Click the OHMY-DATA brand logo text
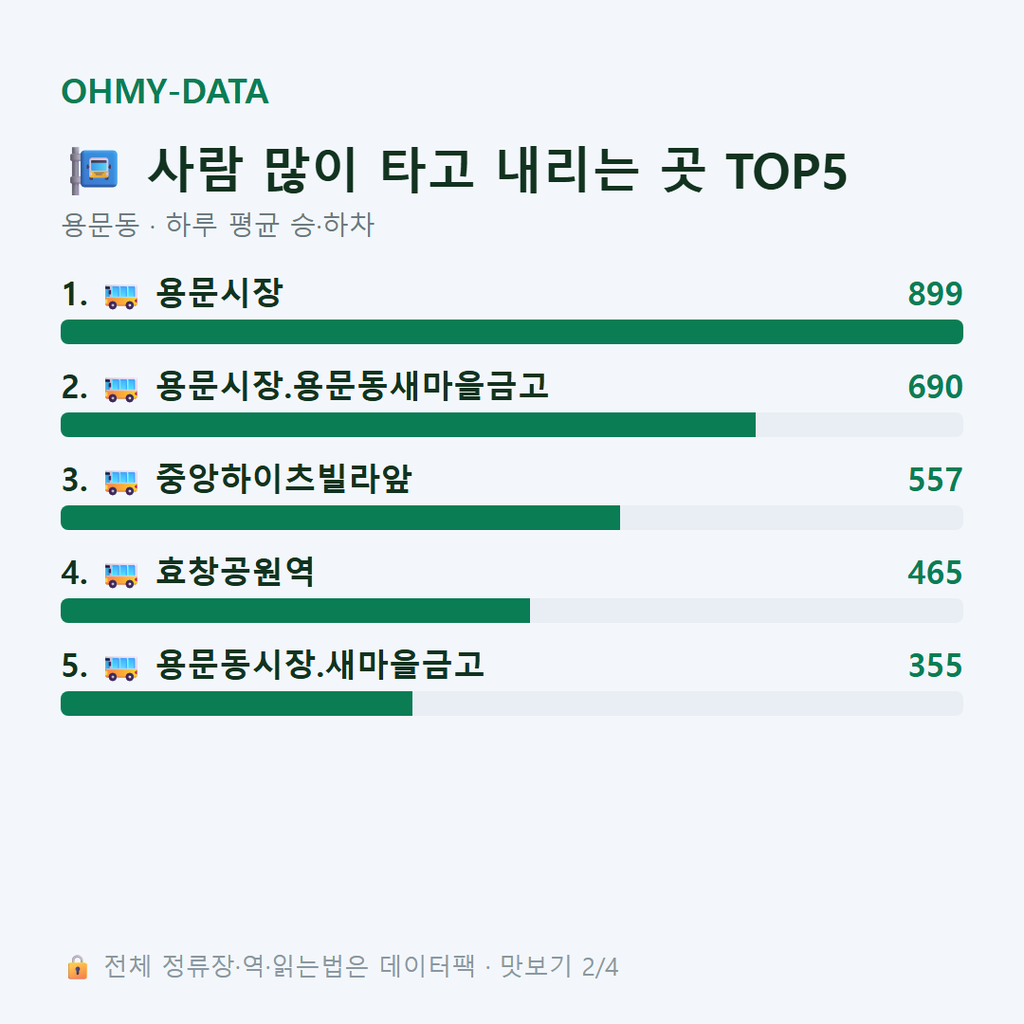Image resolution: width=1024 pixels, height=1024 pixels. coord(165,91)
